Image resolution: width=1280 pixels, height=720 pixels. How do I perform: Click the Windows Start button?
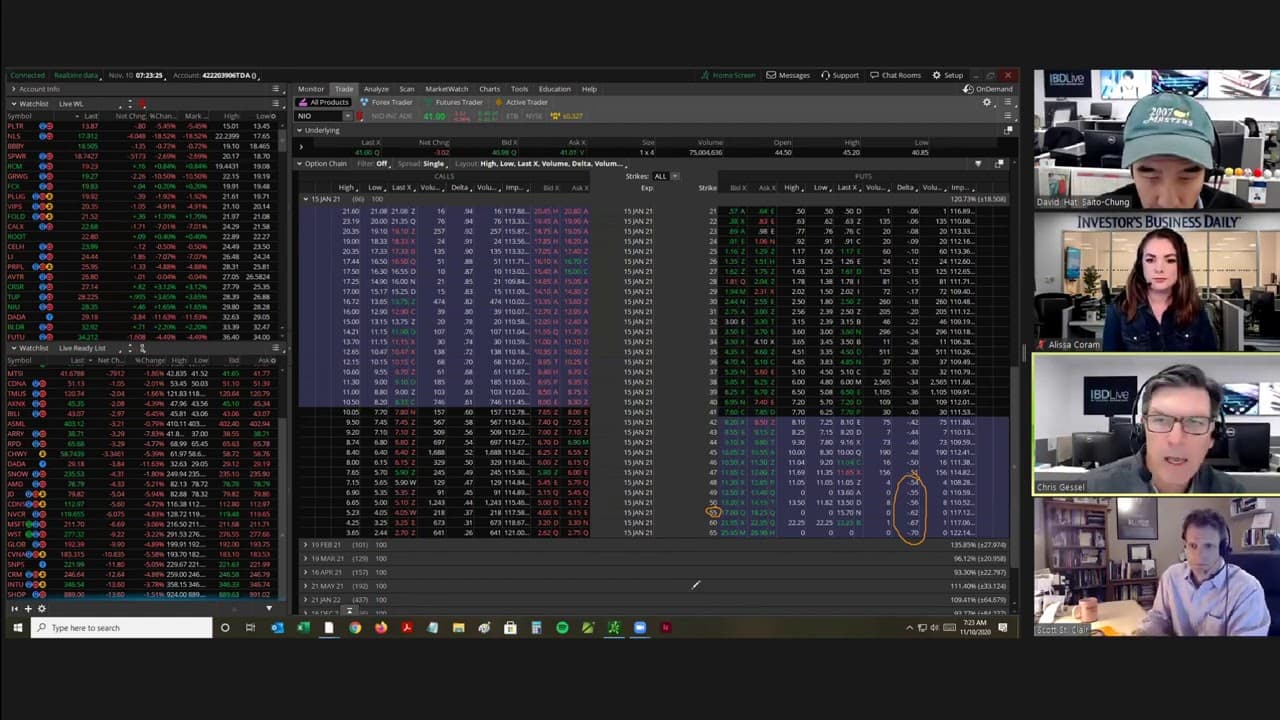17,628
